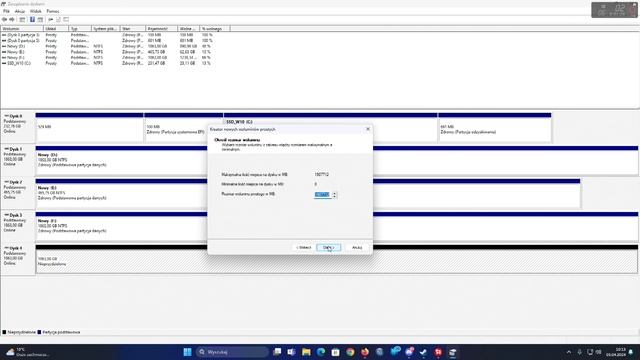
Task: Increase volume size with the spinner up arrow
Action: click(334, 193)
